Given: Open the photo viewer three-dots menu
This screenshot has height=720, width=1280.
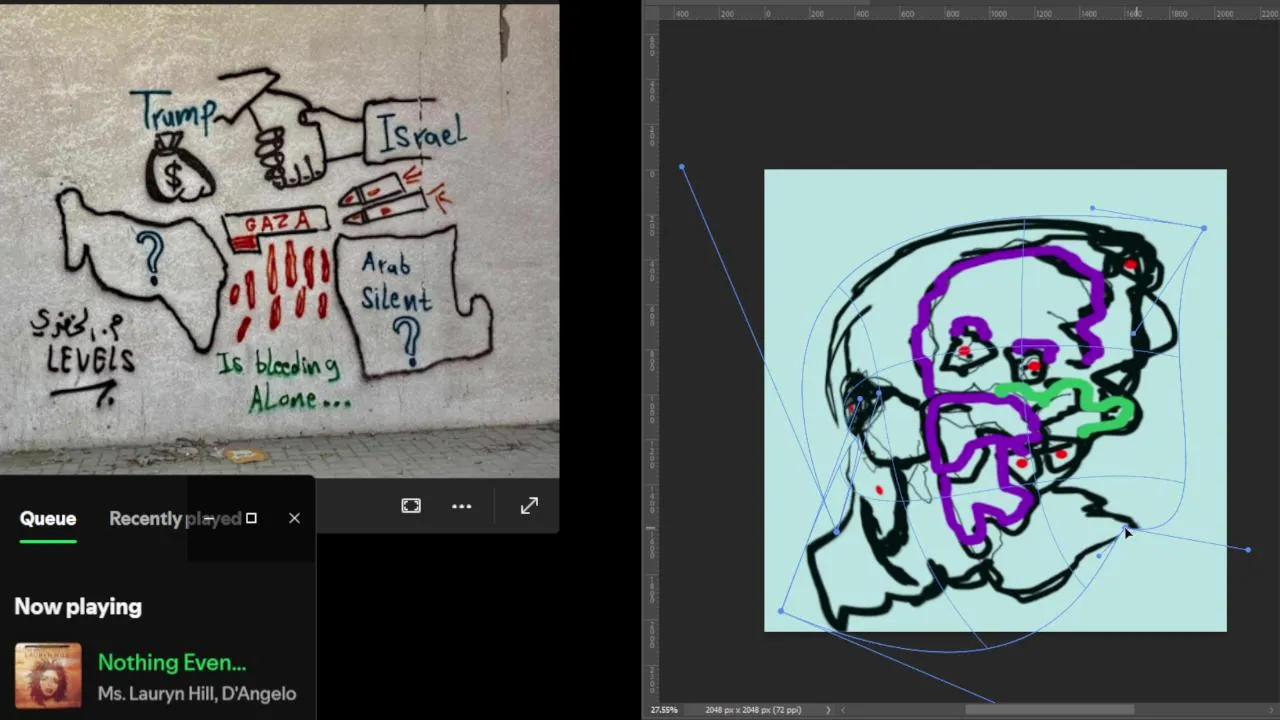Looking at the screenshot, I should [461, 506].
